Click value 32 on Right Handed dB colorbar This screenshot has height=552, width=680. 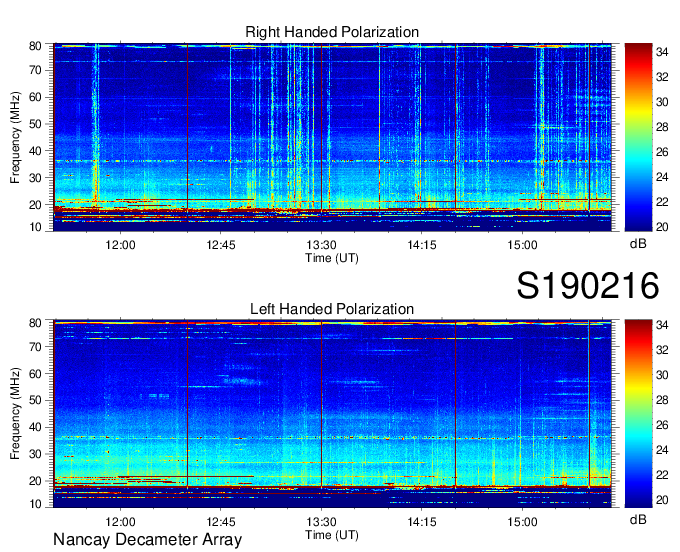(x=662, y=77)
